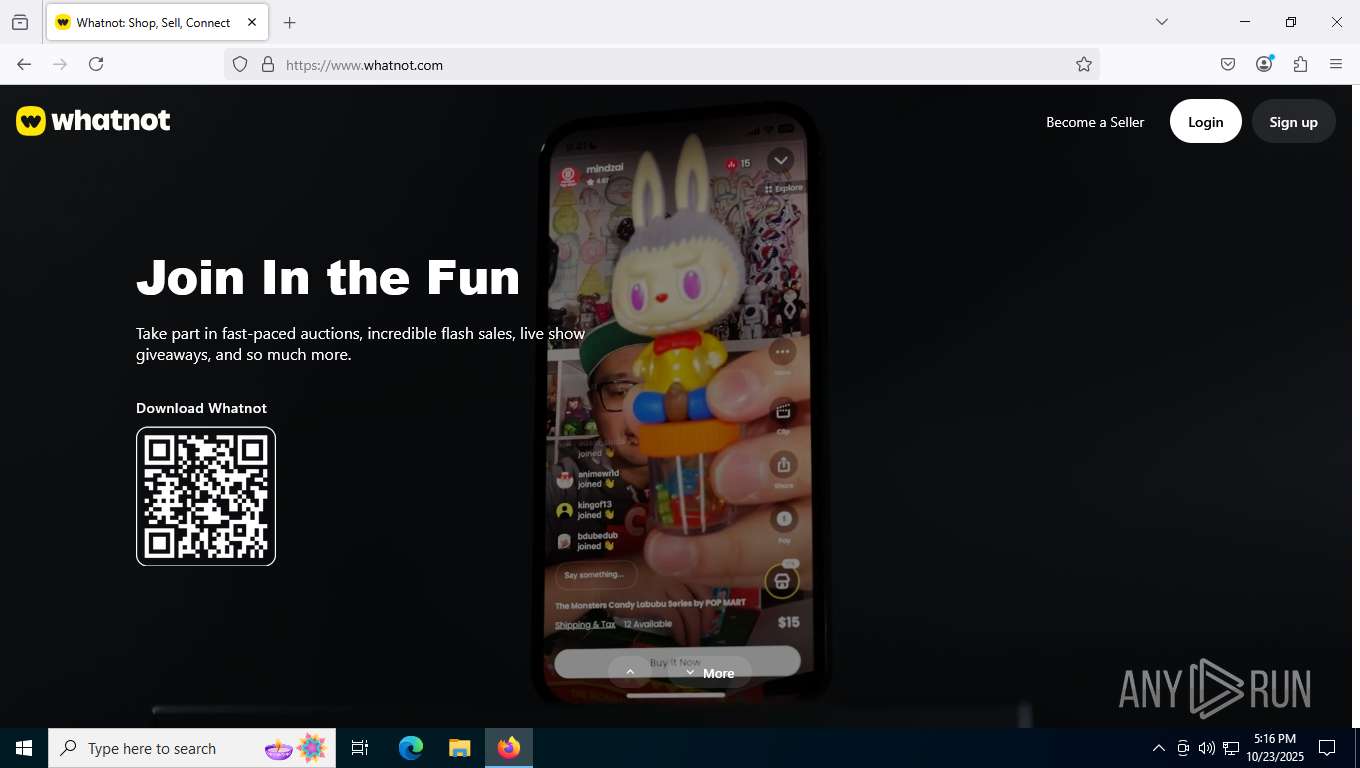This screenshot has height=768, width=1360.
Task: Open a new tab with plus button
Action: (289, 22)
